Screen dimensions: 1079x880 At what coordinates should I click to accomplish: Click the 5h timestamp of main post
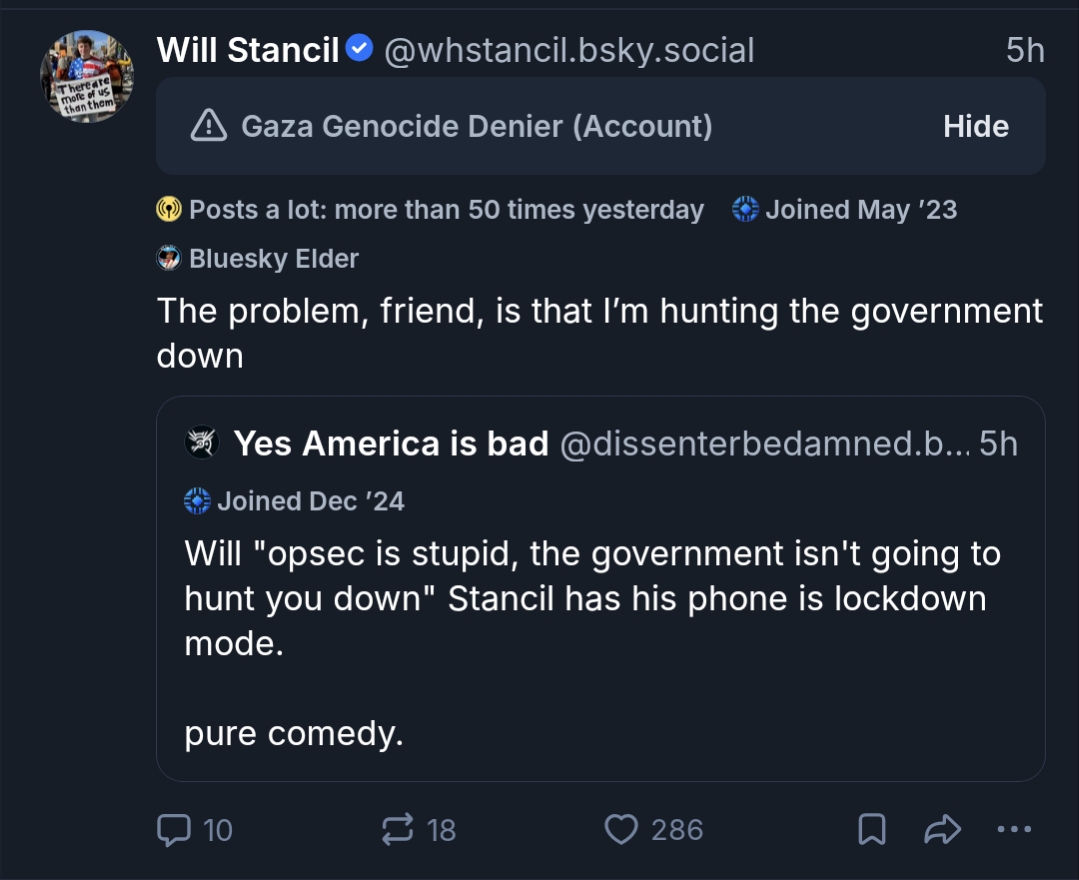[1025, 50]
